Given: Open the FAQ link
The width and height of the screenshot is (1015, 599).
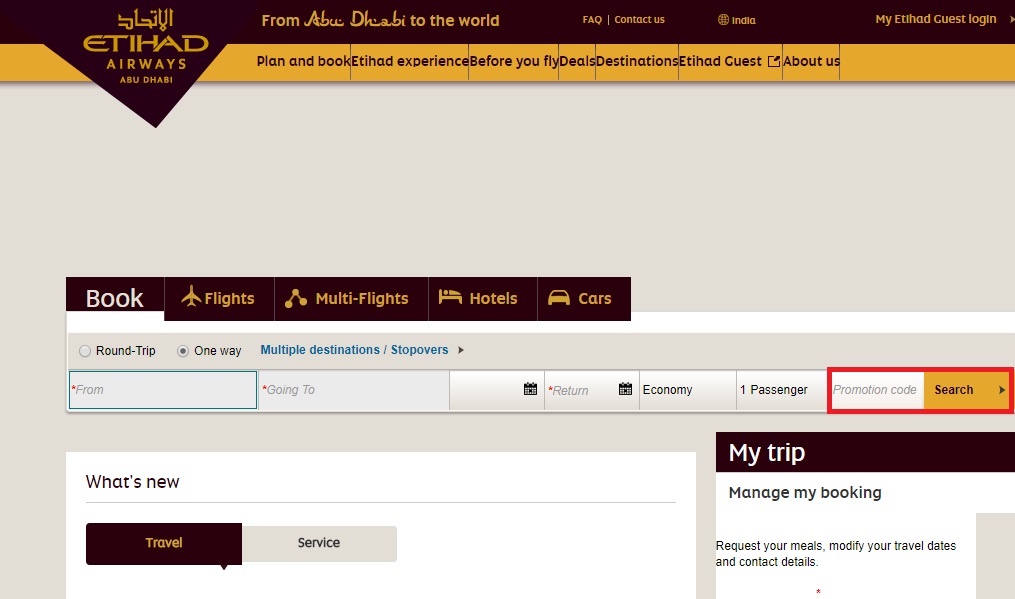Looking at the screenshot, I should 592,19.
